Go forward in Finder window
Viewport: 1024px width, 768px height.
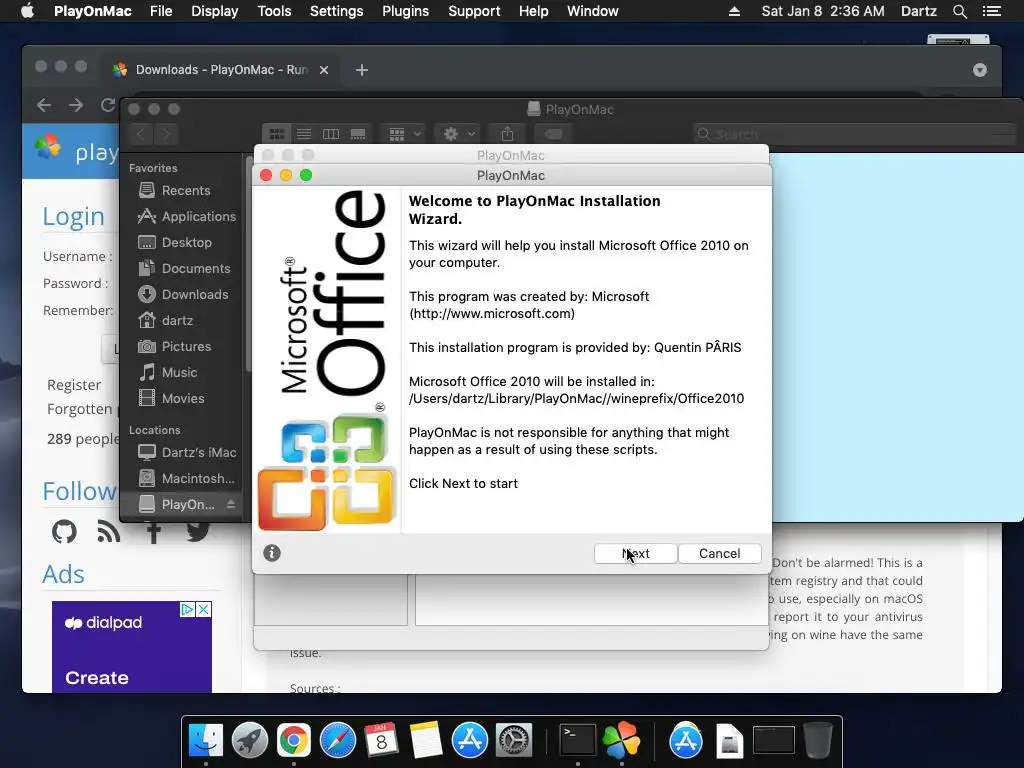166,134
